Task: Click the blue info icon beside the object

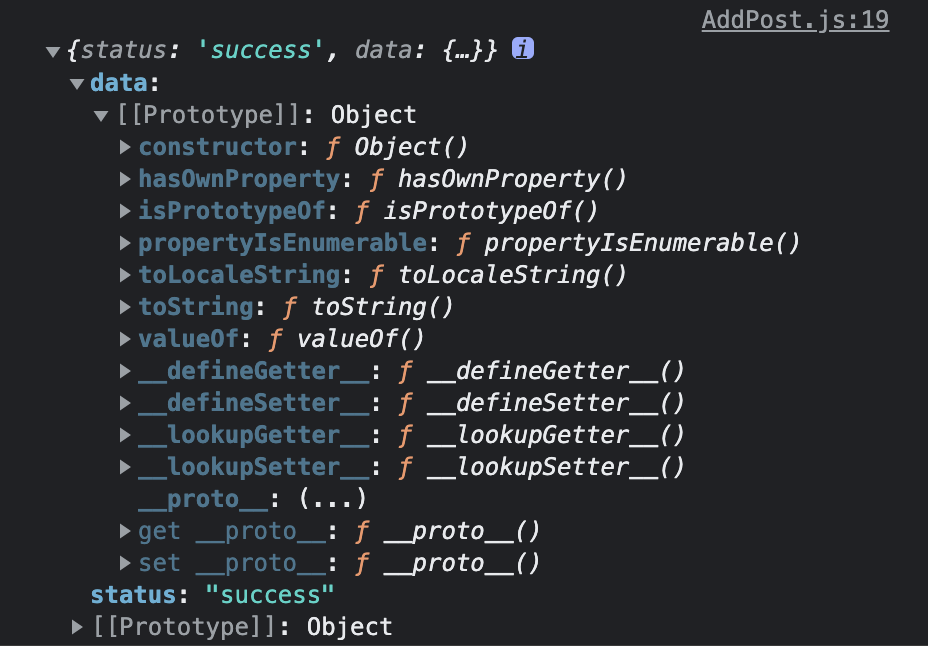Action: point(523,49)
